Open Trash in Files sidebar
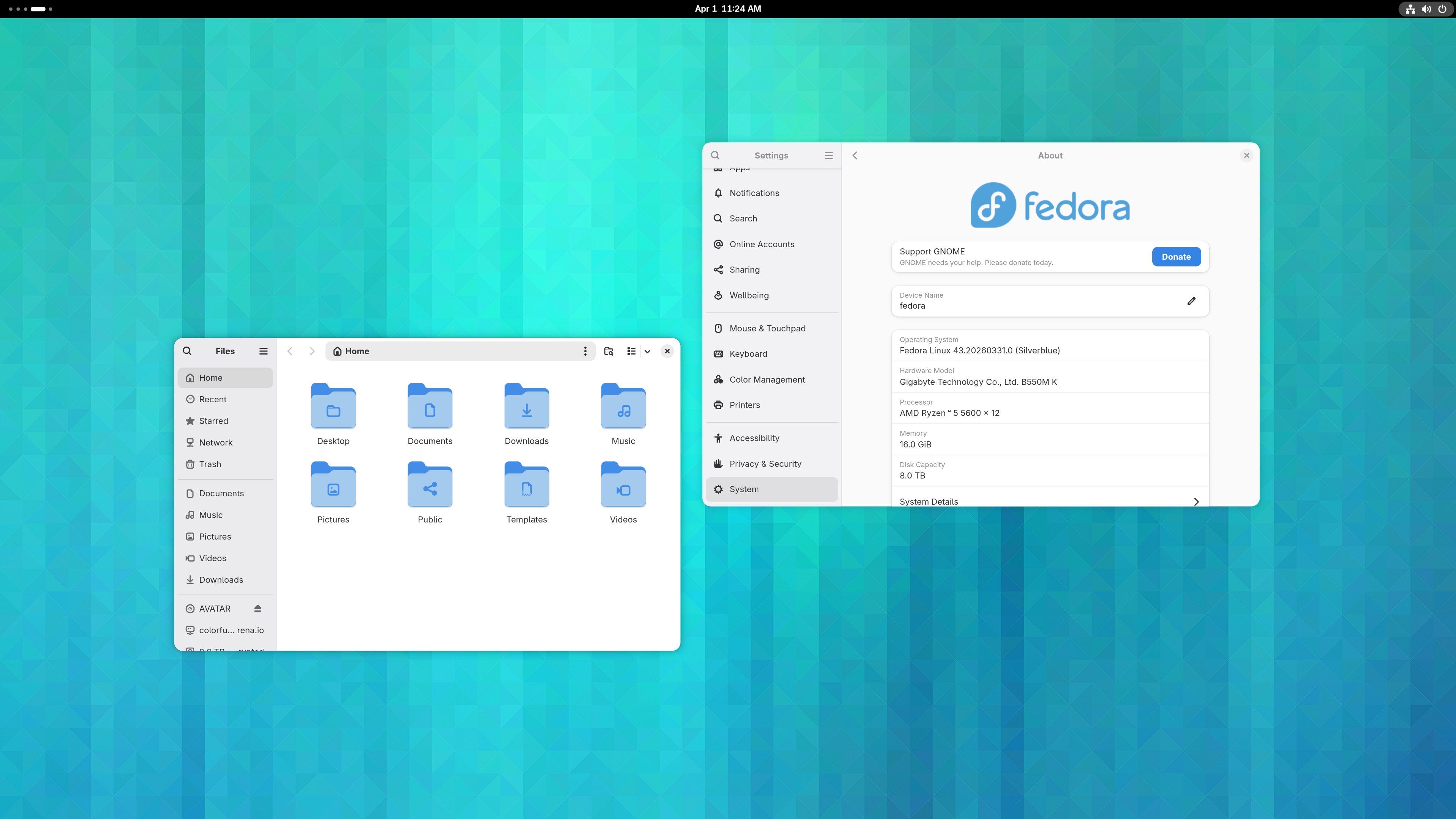Viewport: 1456px width, 819px height. pyautogui.click(x=225, y=464)
